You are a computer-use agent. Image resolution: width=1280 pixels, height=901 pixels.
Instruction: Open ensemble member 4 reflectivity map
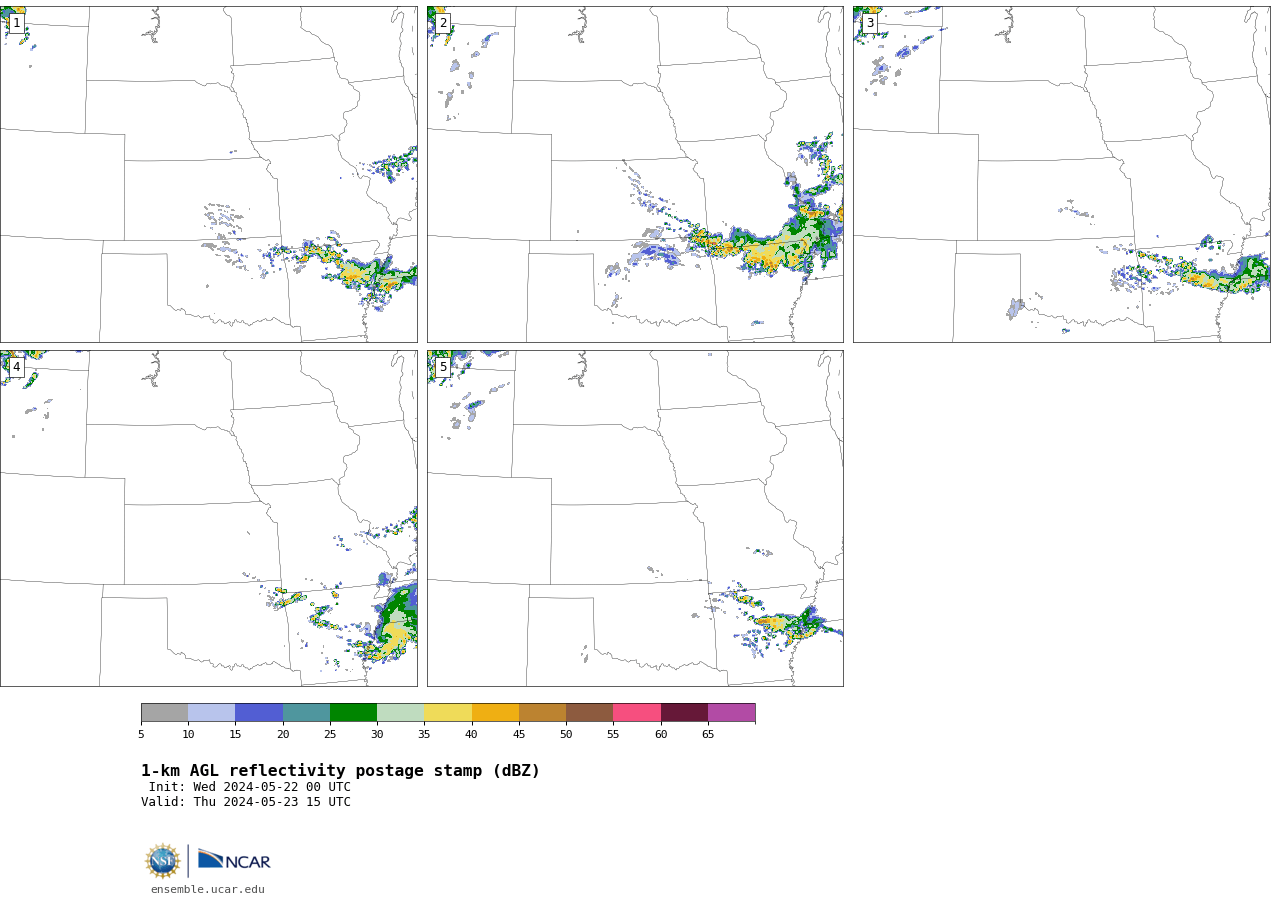tap(209, 518)
